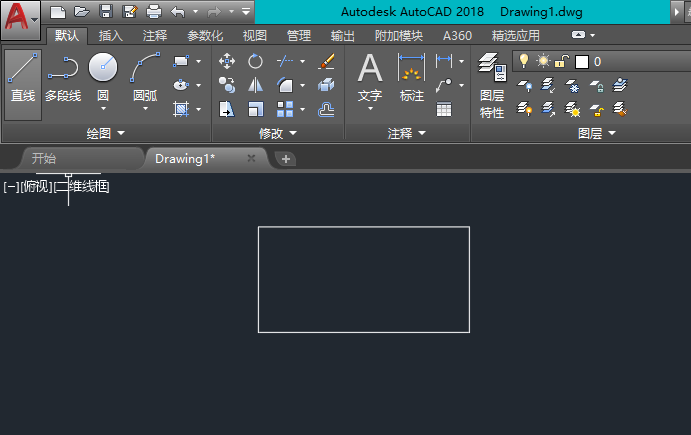This screenshot has width=691, height=435.
Task: Customize the Quick Access Toolbar dropdown
Action: tap(246, 11)
